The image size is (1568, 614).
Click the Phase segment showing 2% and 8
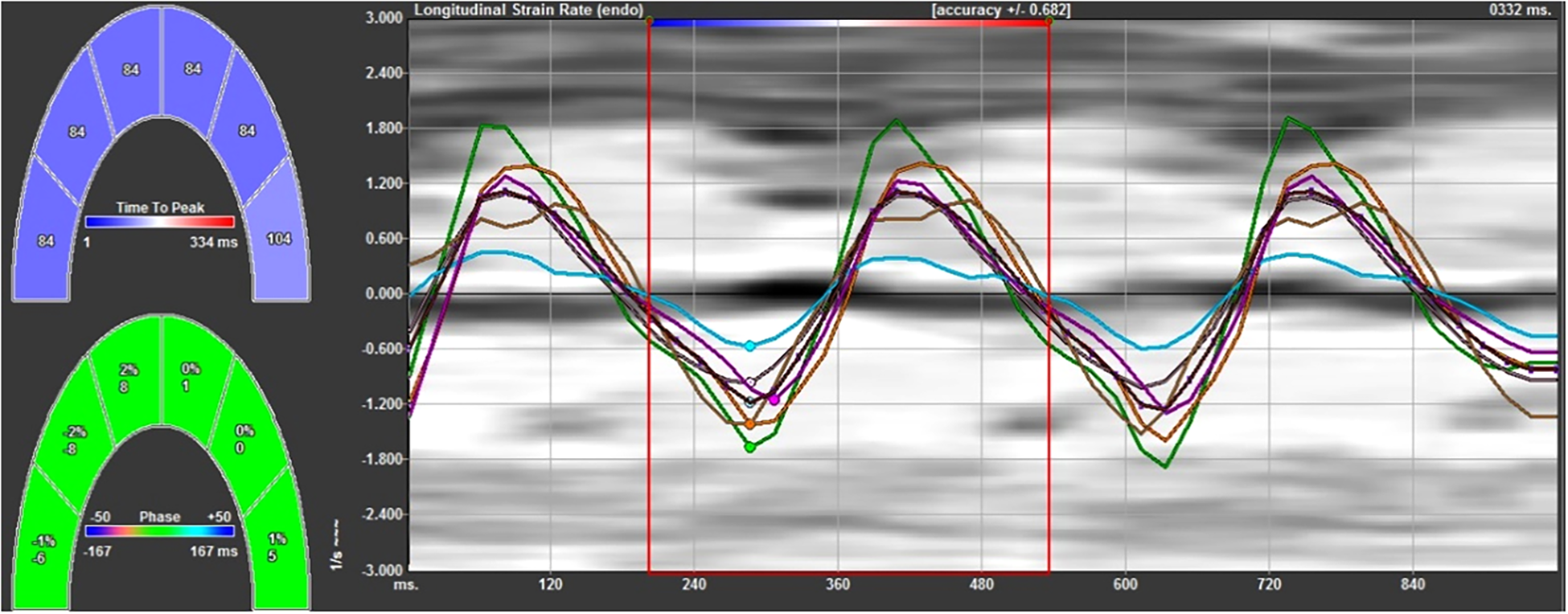130,378
